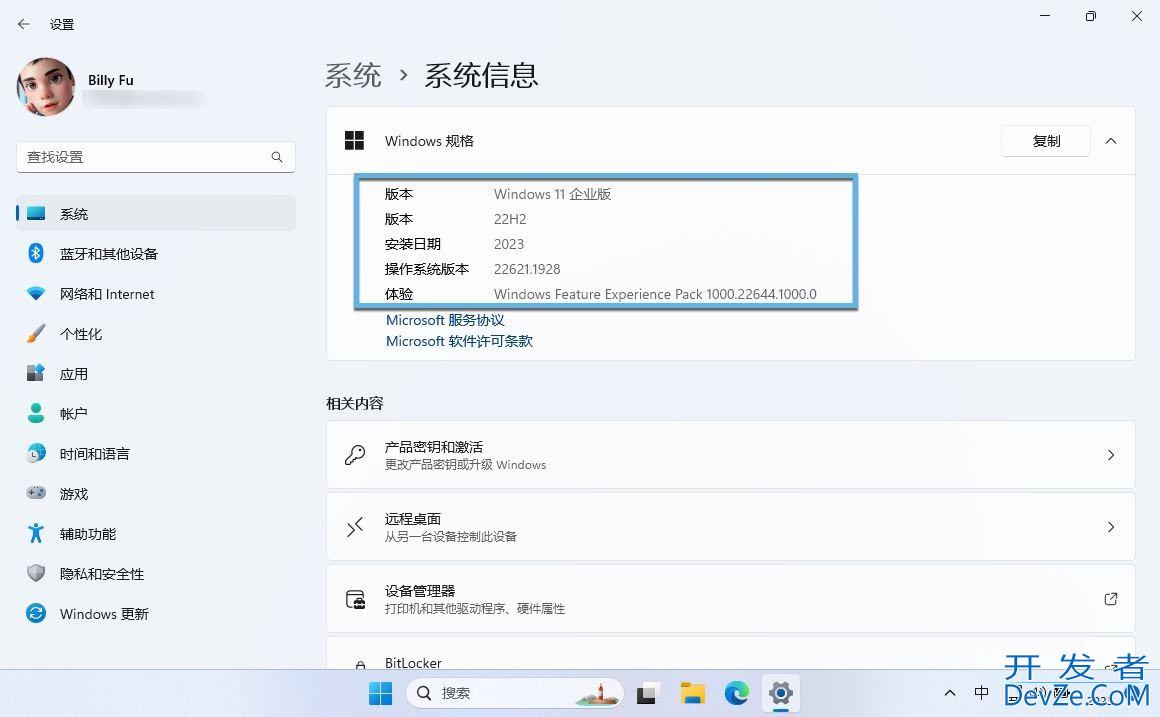The width and height of the screenshot is (1160, 717).
Task: Click the key icon for 产品密钥和激活
Action: tap(355, 454)
